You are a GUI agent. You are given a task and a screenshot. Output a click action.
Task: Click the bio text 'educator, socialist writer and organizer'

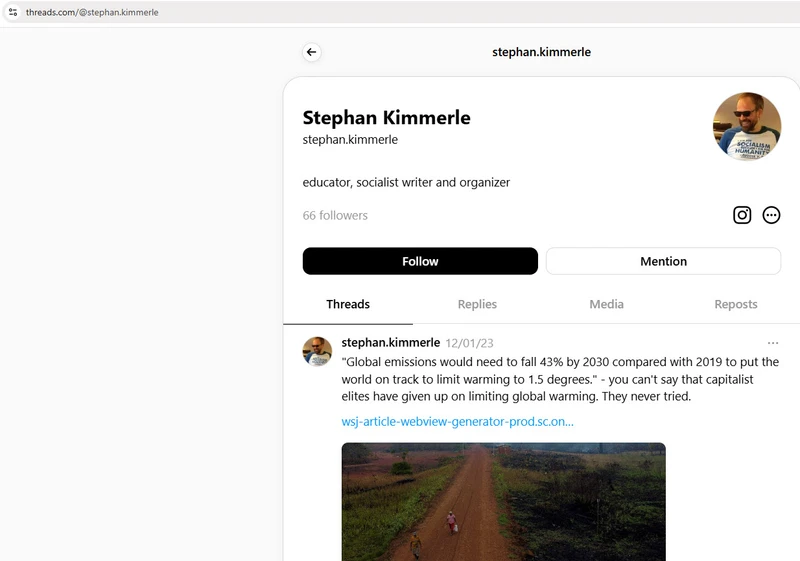click(x=406, y=183)
